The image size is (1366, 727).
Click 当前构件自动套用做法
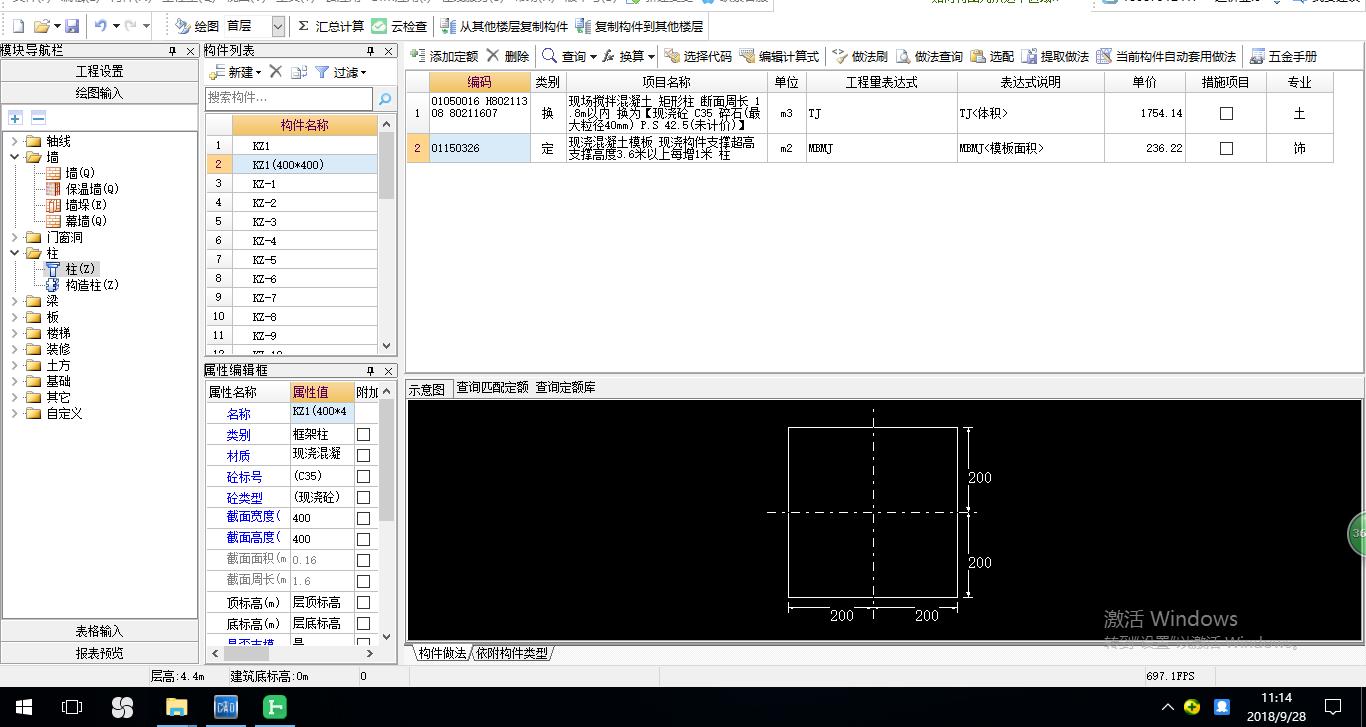pos(1166,57)
